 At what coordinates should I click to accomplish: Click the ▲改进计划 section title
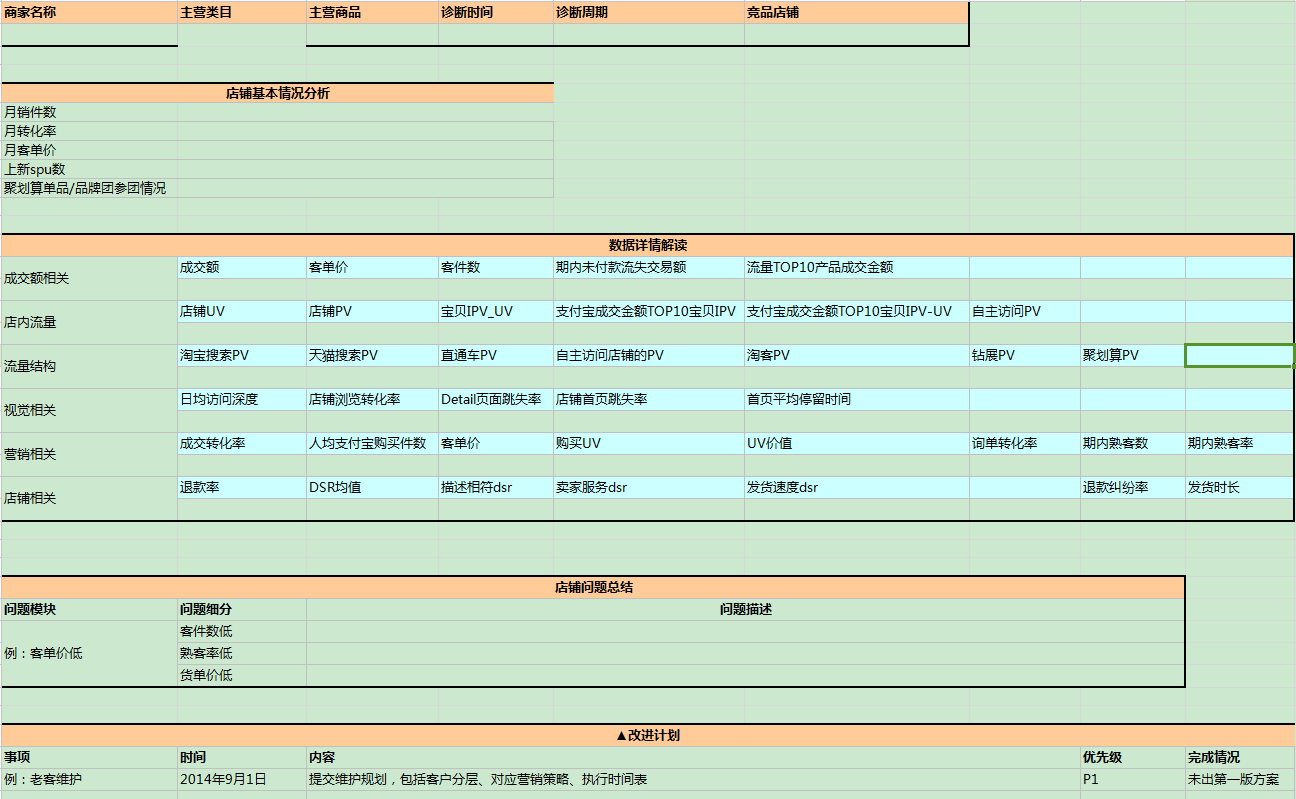tap(648, 735)
